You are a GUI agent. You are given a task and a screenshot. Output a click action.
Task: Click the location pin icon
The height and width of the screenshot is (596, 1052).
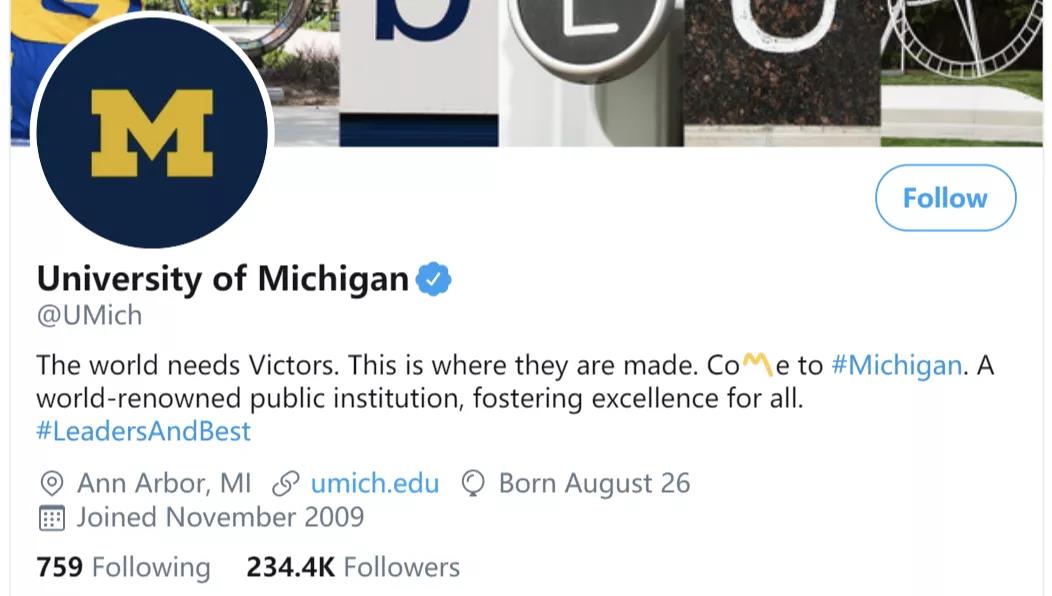pos(51,484)
